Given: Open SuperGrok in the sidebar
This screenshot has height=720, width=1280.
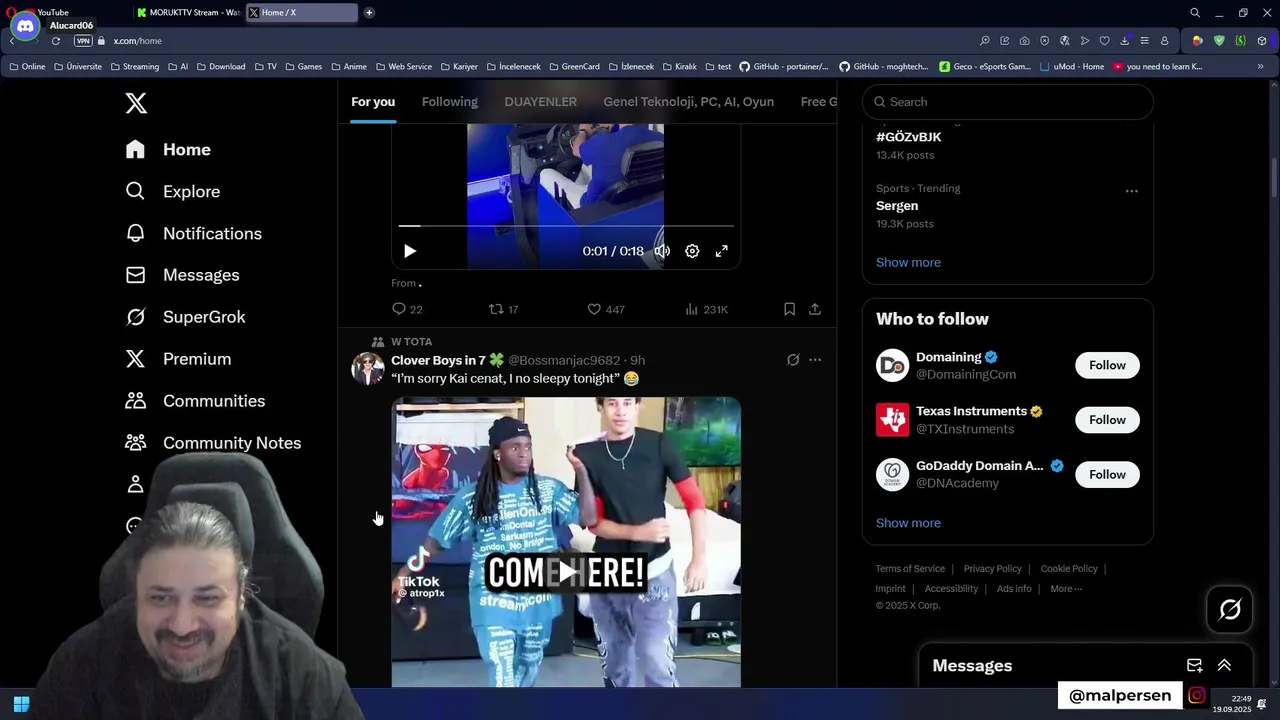Looking at the screenshot, I should coord(185,317).
